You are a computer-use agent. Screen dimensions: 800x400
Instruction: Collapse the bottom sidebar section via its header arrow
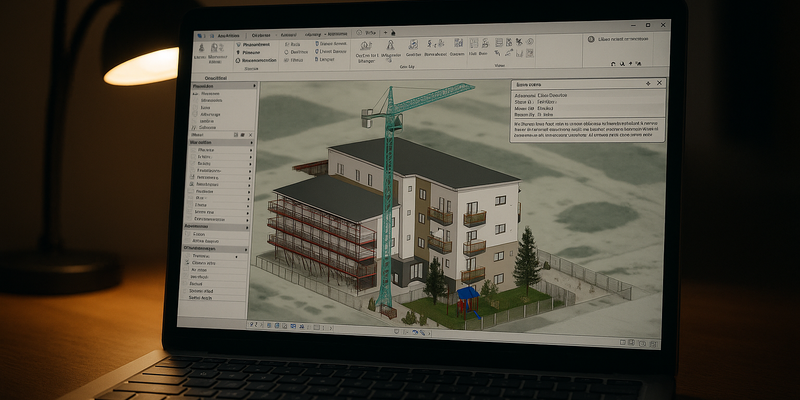tap(244, 247)
